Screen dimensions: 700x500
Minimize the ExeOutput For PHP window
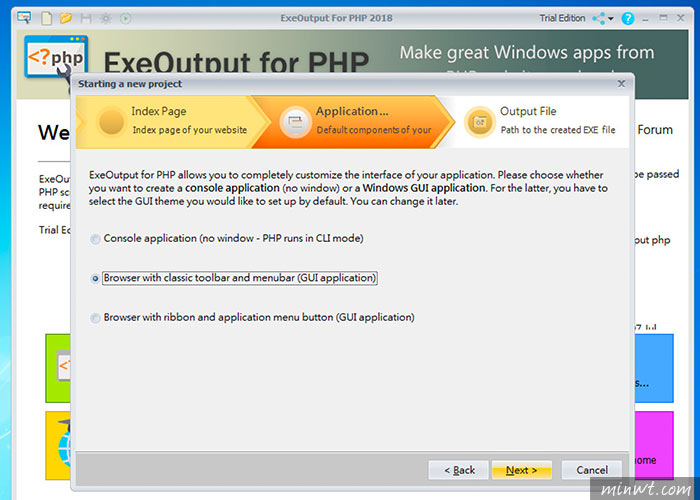645,19
